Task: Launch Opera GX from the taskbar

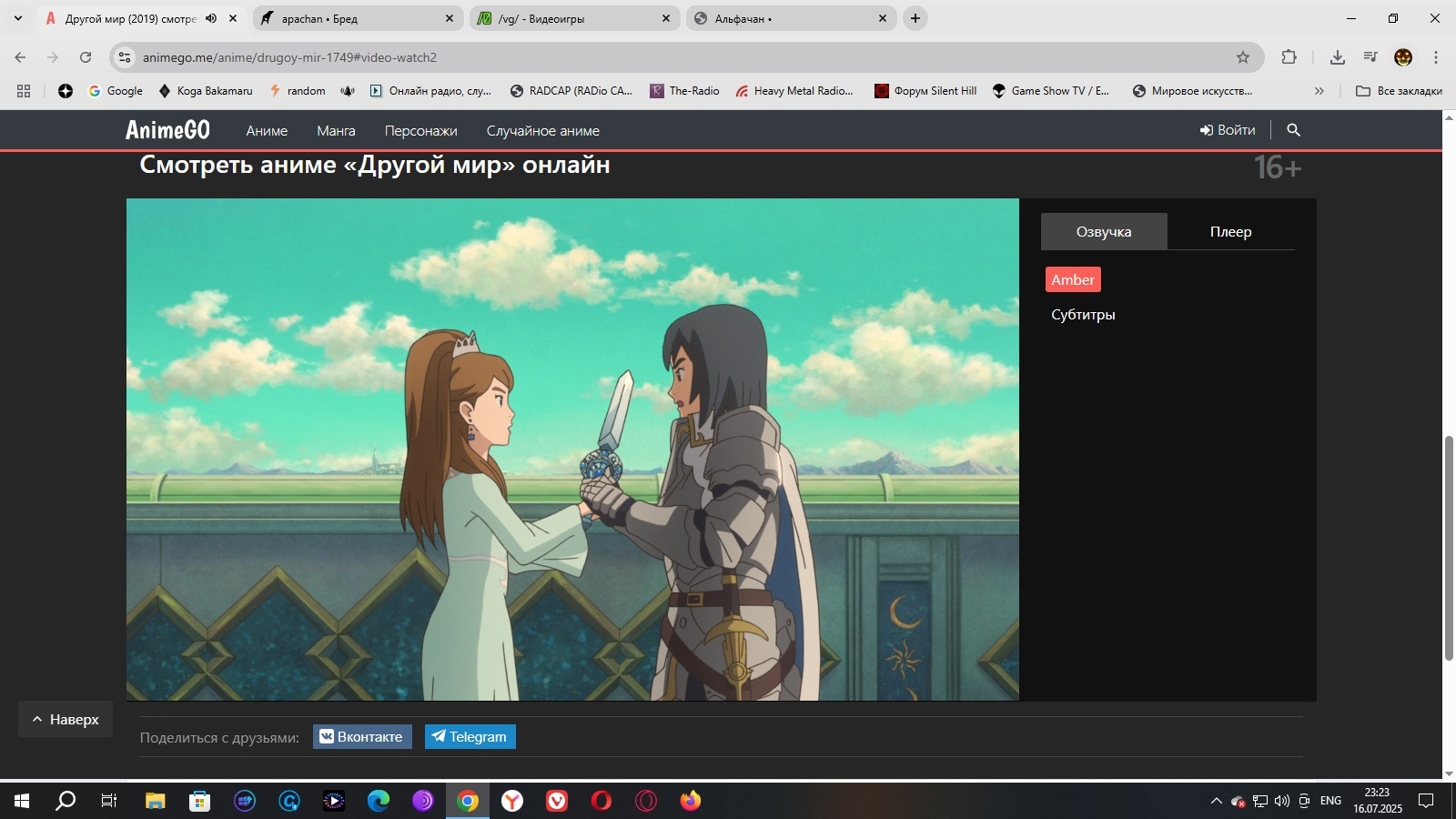Action: point(646,801)
